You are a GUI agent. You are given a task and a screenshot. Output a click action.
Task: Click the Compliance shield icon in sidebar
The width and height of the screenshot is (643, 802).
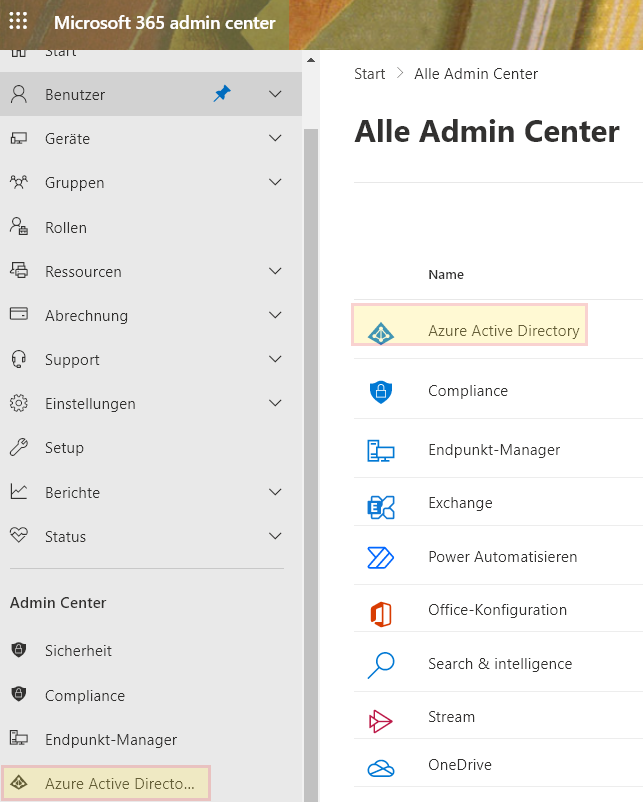click(x=19, y=695)
